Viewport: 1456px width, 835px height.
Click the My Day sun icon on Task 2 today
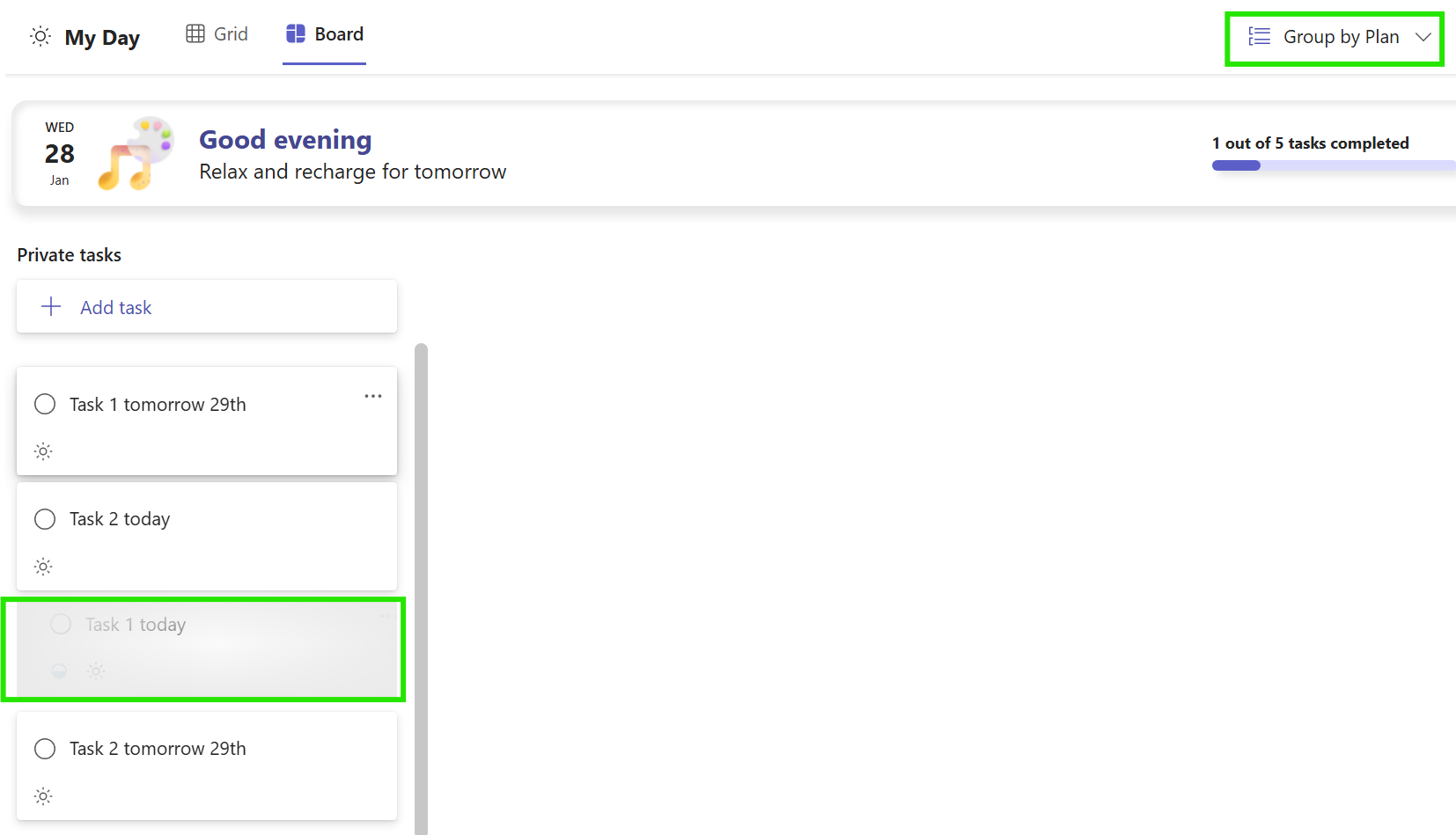pyautogui.click(x=43, y=567)
